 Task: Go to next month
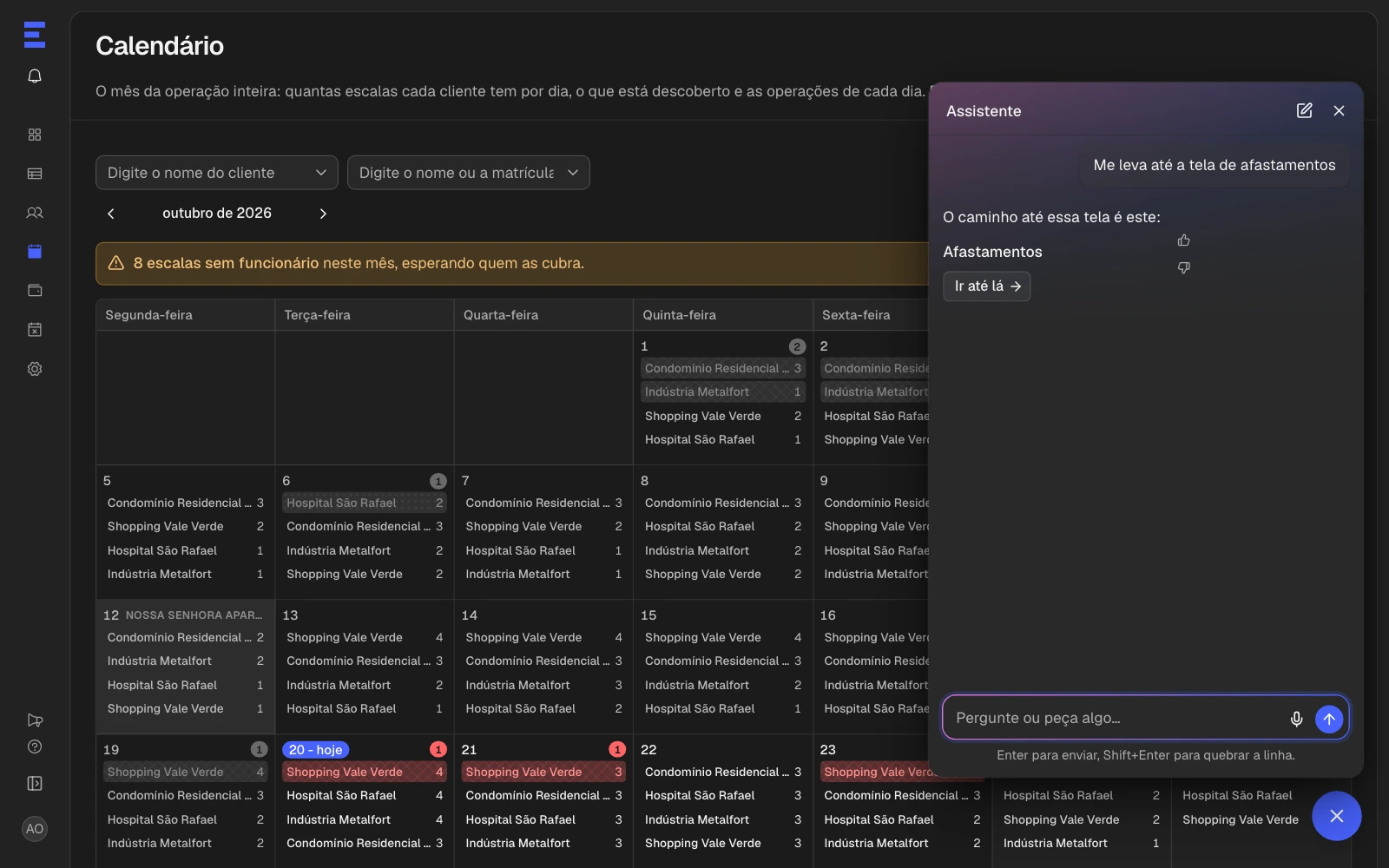[x=323, y=214]
